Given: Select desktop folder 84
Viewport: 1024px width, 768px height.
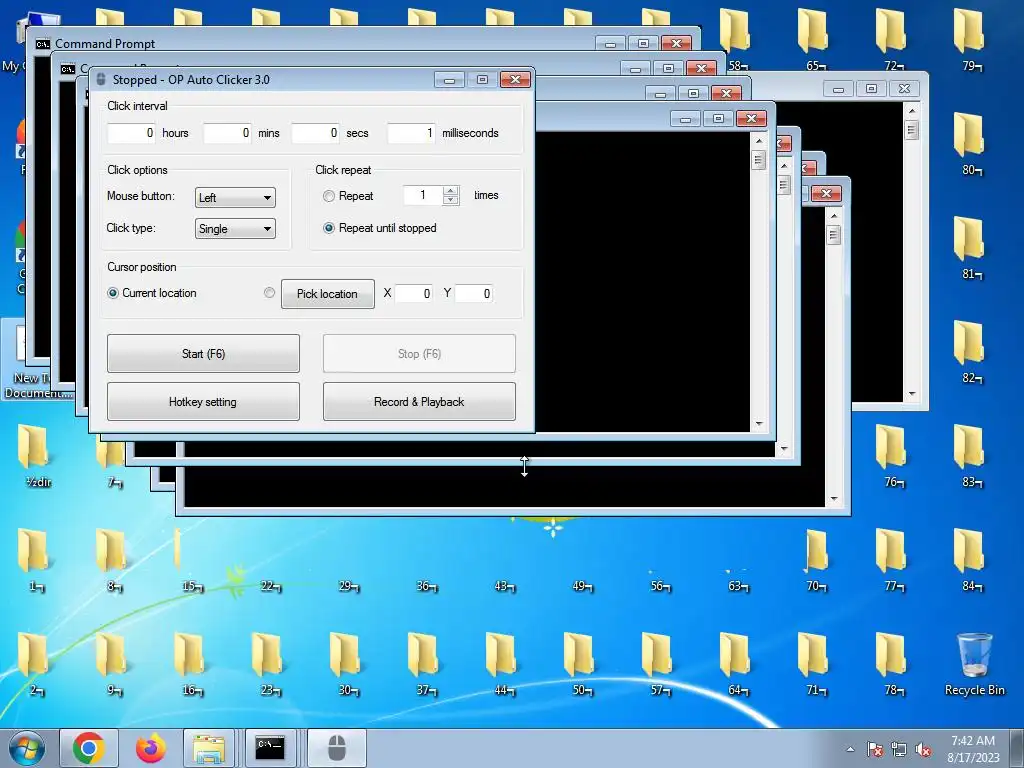Looking at the screenshot, I should pos(970,560).
